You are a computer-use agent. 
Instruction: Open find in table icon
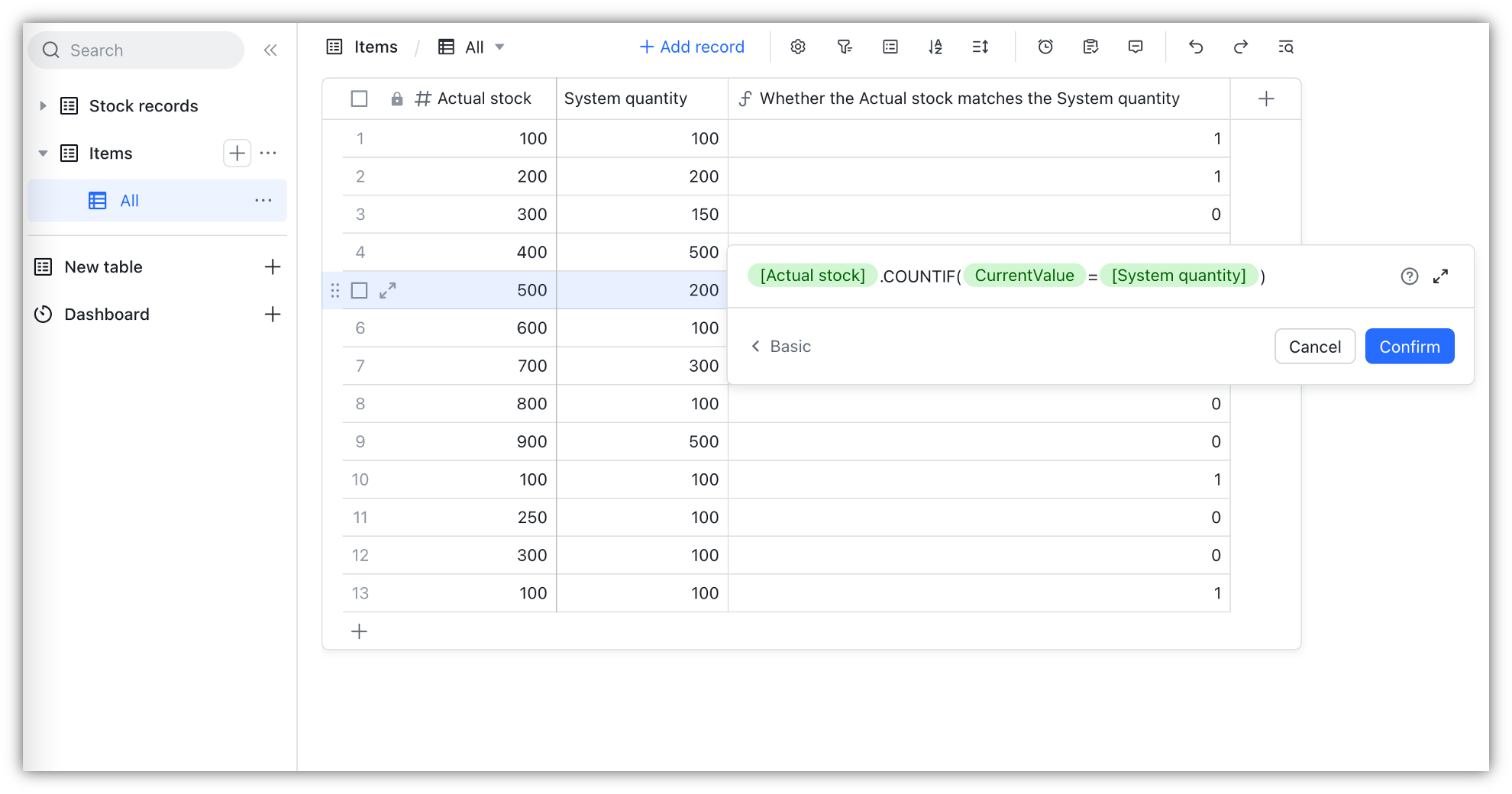[1286, 47]
